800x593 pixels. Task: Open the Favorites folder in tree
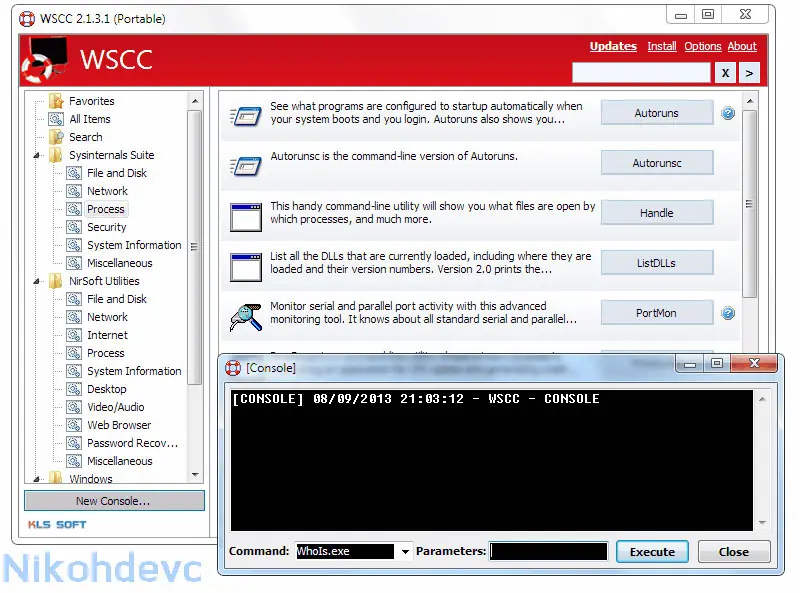pos(92,101)
